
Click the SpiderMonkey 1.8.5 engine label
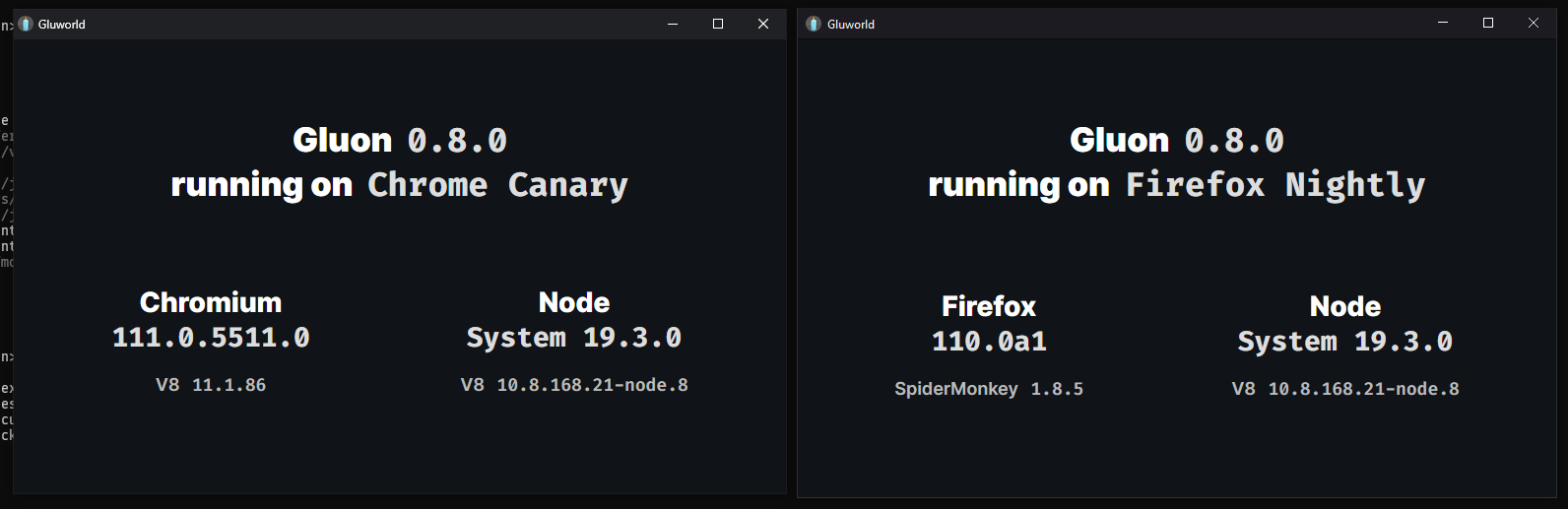pyautogui.click(x=989, y=388)
